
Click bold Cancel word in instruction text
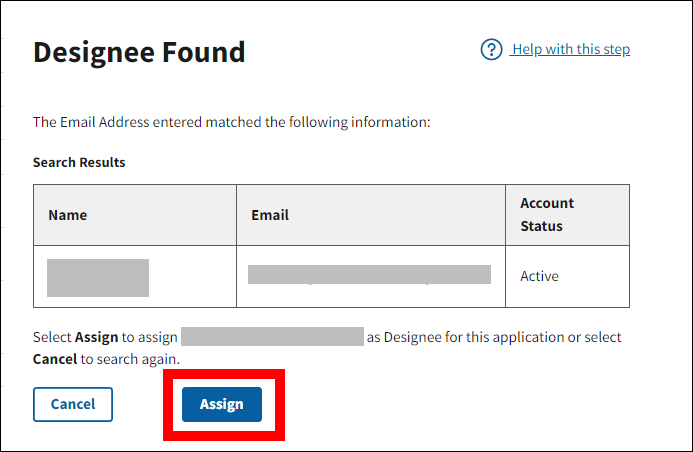(55, 359)
